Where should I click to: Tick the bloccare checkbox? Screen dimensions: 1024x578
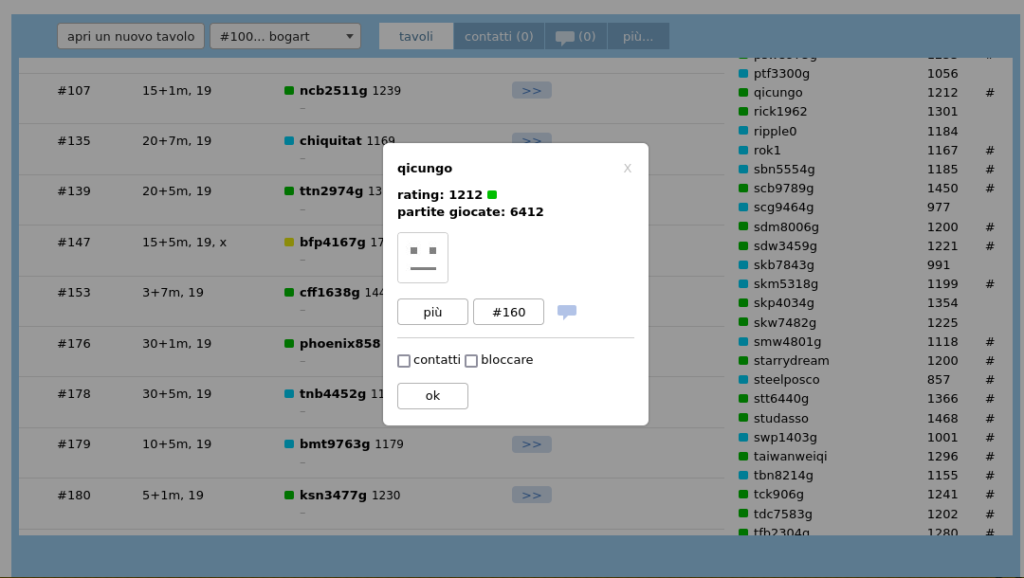click(x=471, y=361)
